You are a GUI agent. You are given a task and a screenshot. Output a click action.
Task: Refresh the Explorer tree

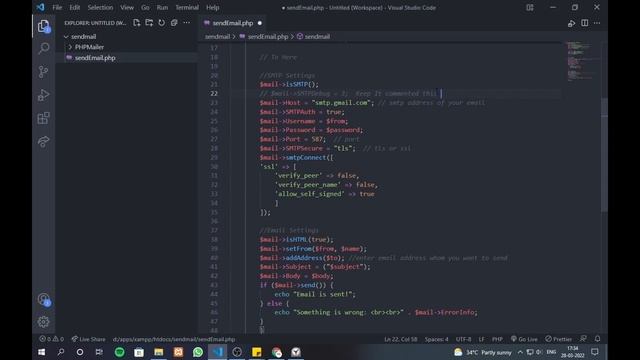[162, 23]
